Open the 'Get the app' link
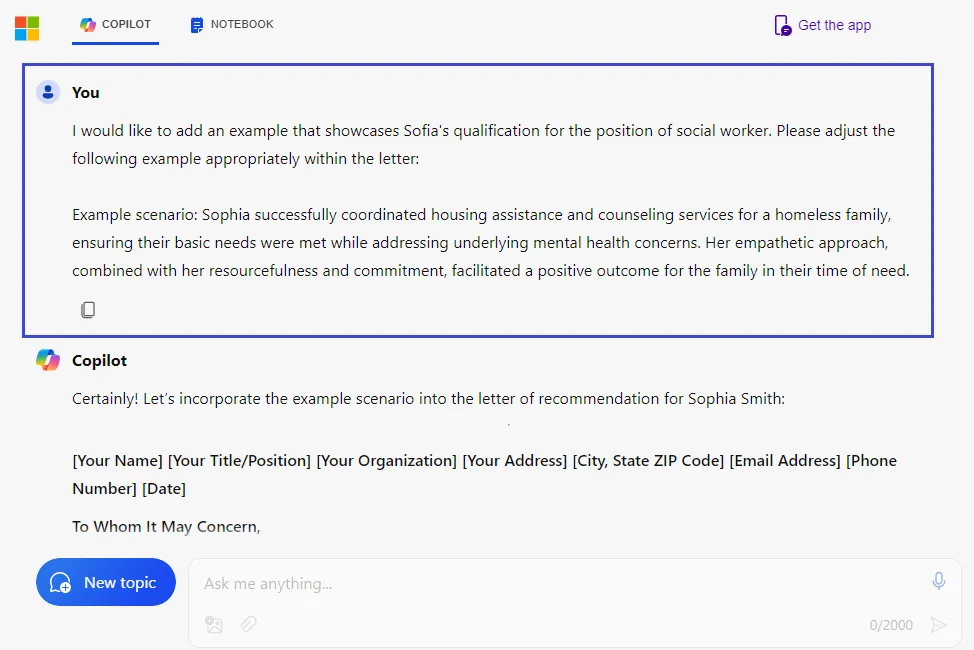 pos(832,25)
